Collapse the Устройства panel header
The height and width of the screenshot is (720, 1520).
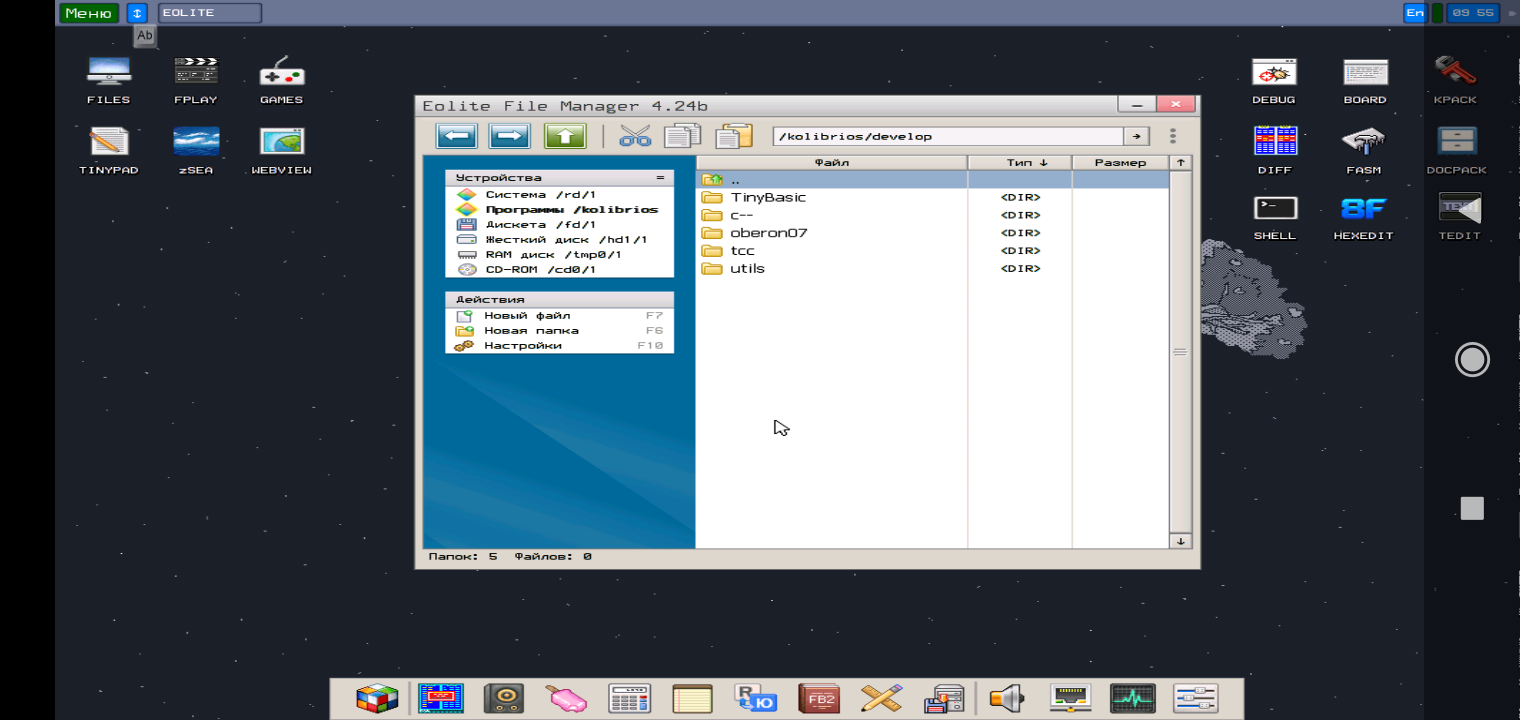click(659, 178)
